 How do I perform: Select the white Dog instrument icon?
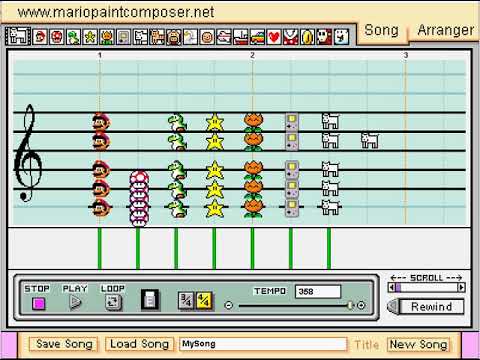coord(141,37)
